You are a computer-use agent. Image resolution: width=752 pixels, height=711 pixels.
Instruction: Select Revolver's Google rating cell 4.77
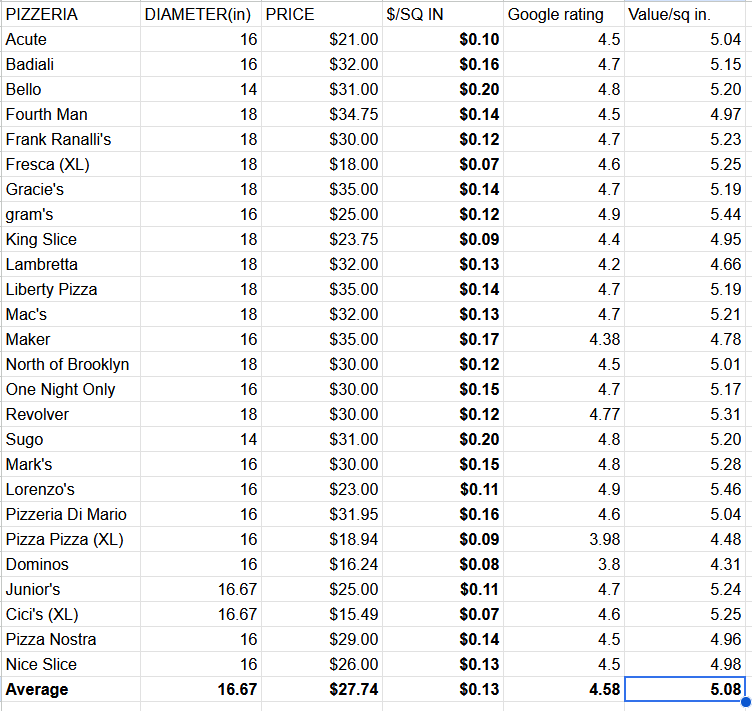[564, 414]
